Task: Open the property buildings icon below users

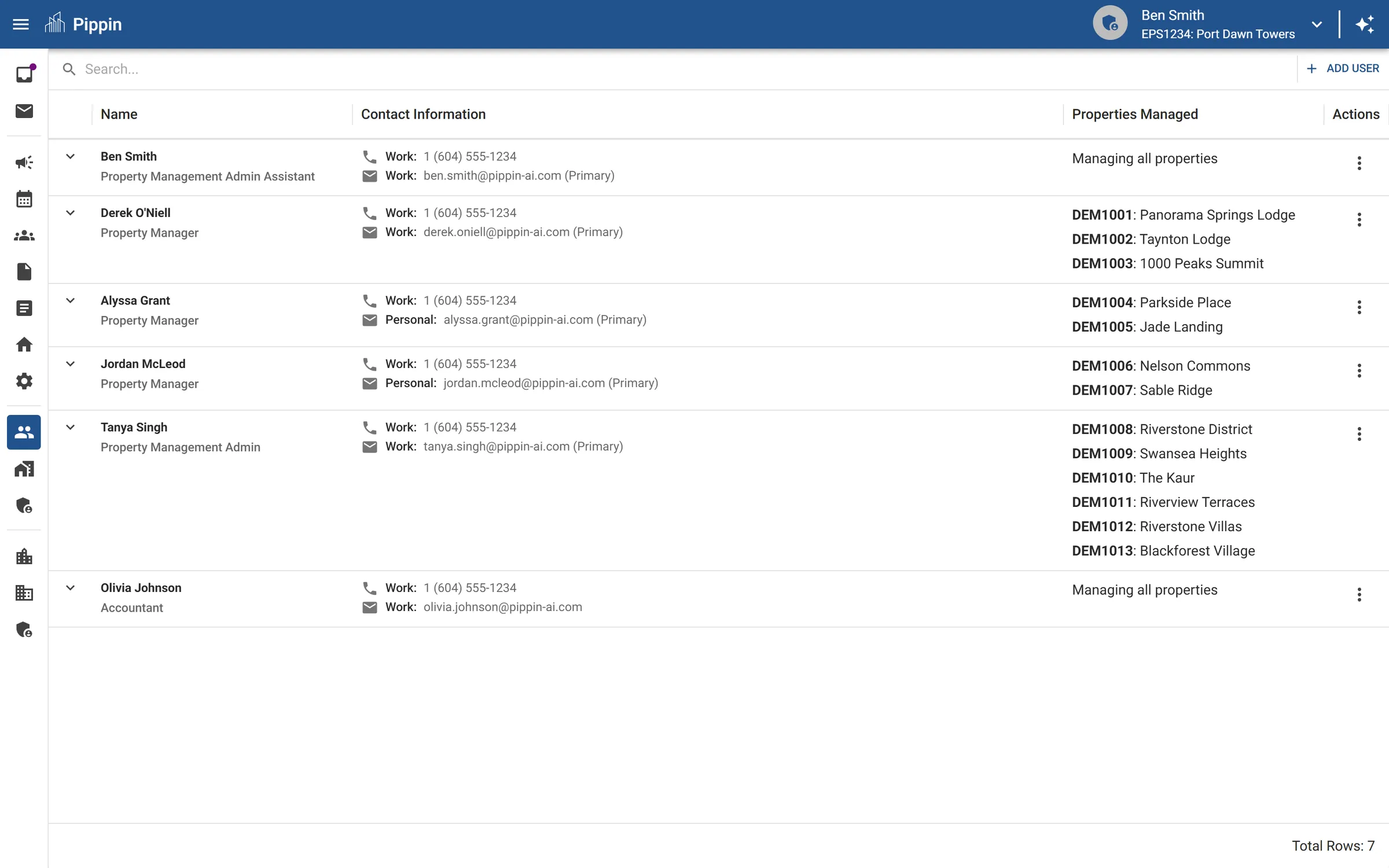Action: pyautogui.click(x=24, y=469)
